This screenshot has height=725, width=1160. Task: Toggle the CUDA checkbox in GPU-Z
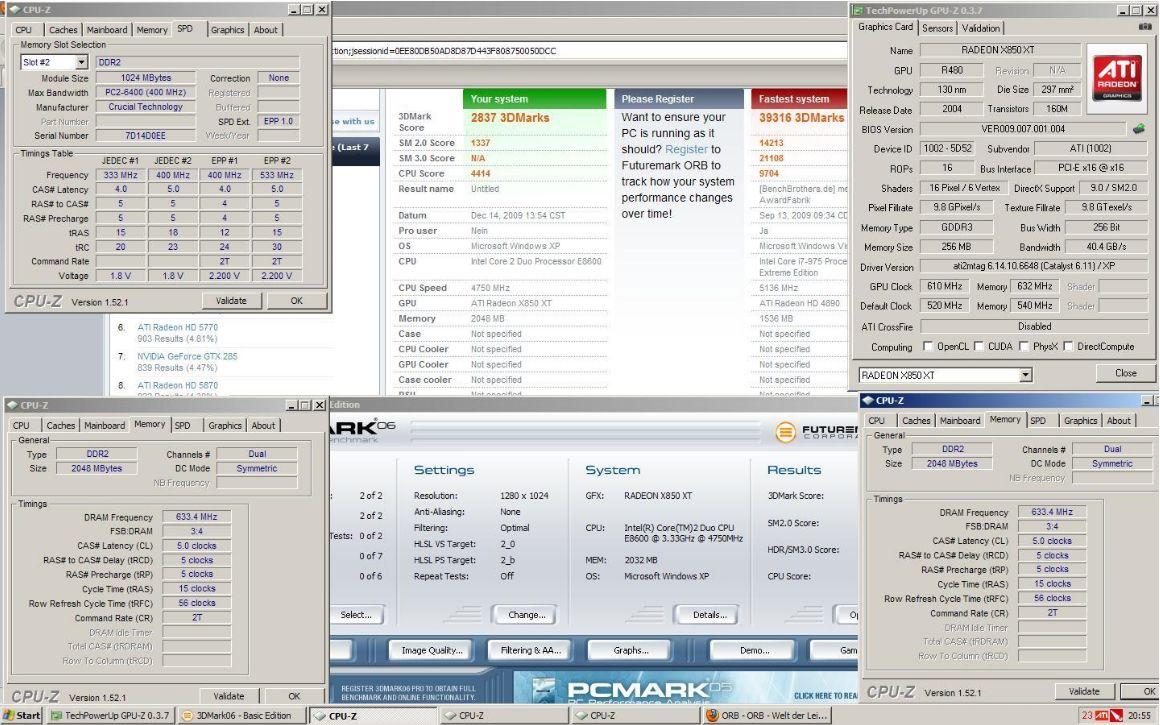tap(979, 346)
